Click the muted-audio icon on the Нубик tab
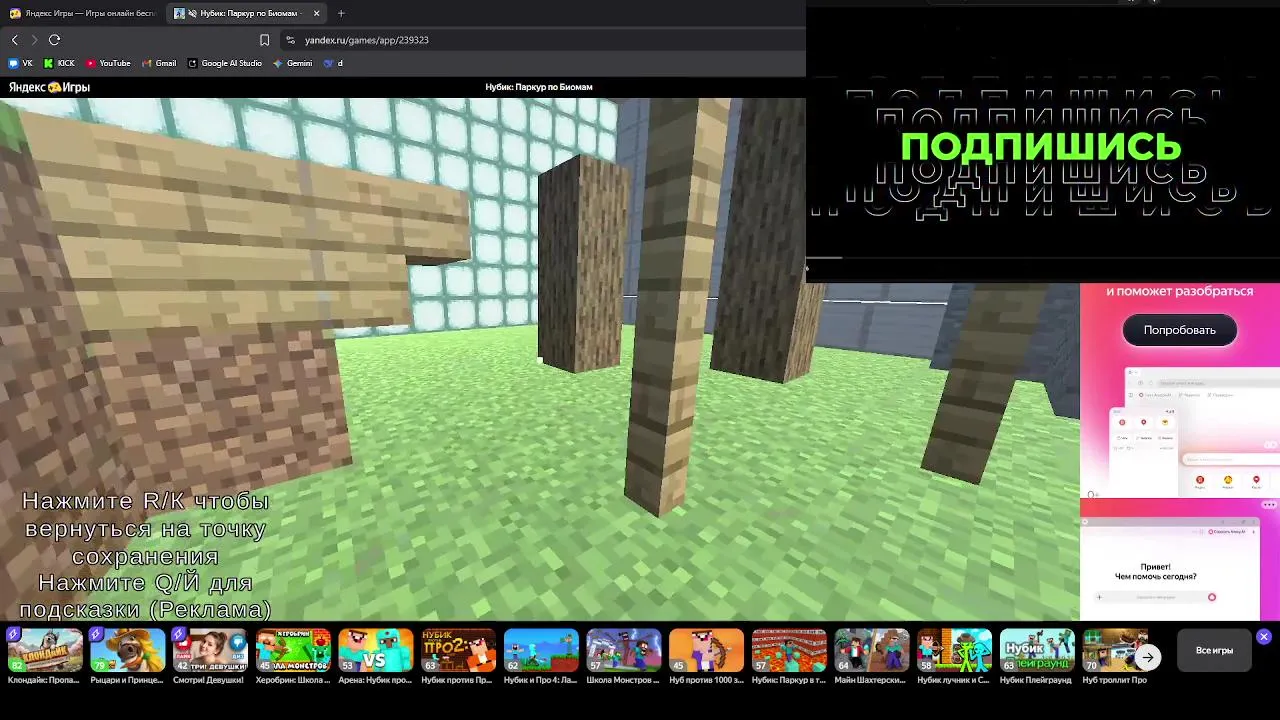Screen dimensions: 1280x720 [193, 13]
